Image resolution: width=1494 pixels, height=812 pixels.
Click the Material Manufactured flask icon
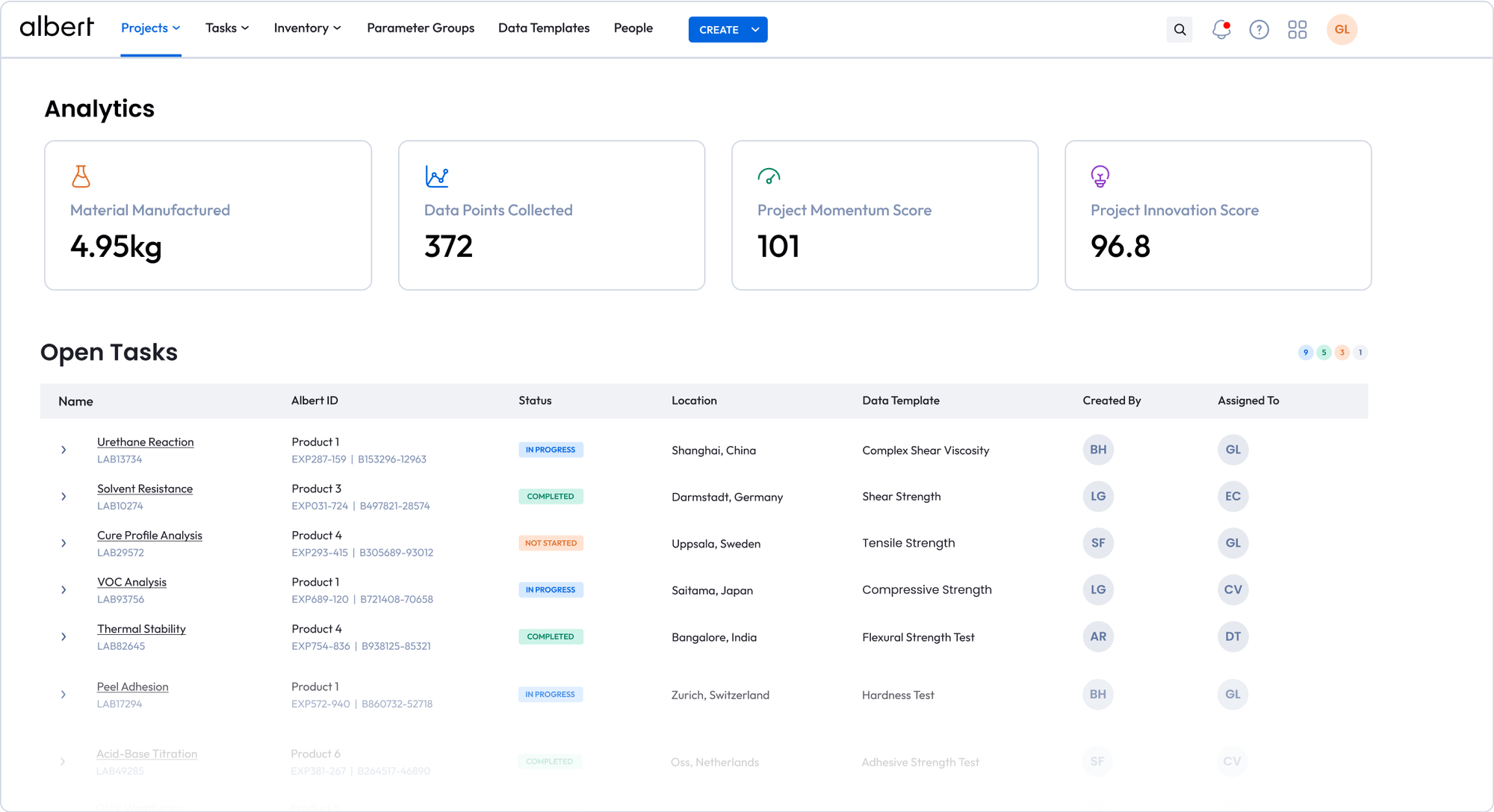pos(81,176)
